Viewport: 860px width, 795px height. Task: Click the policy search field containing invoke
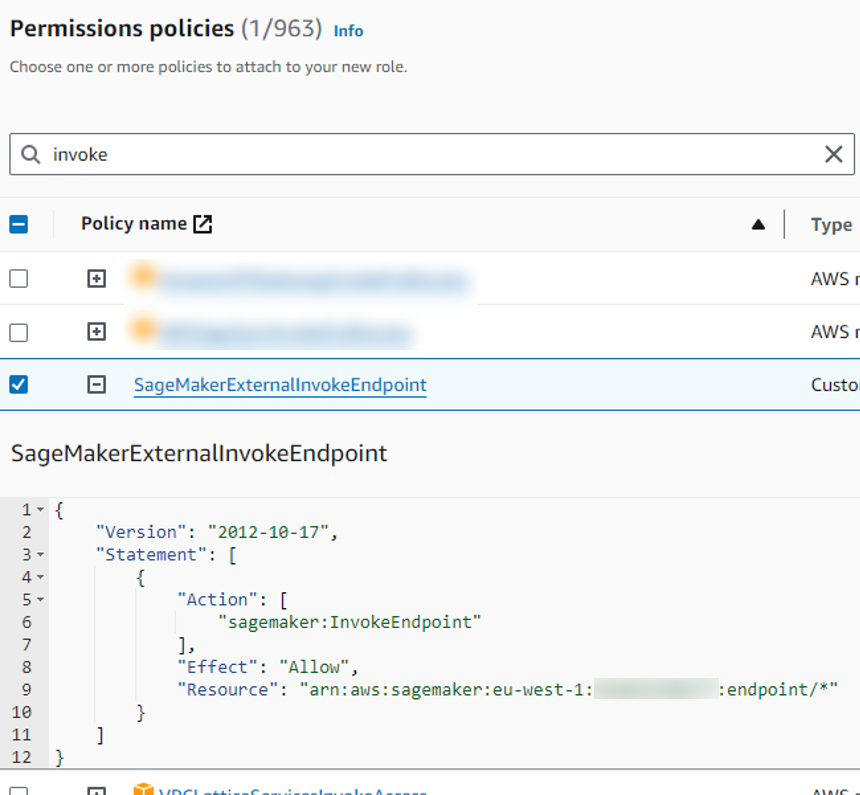432,154
